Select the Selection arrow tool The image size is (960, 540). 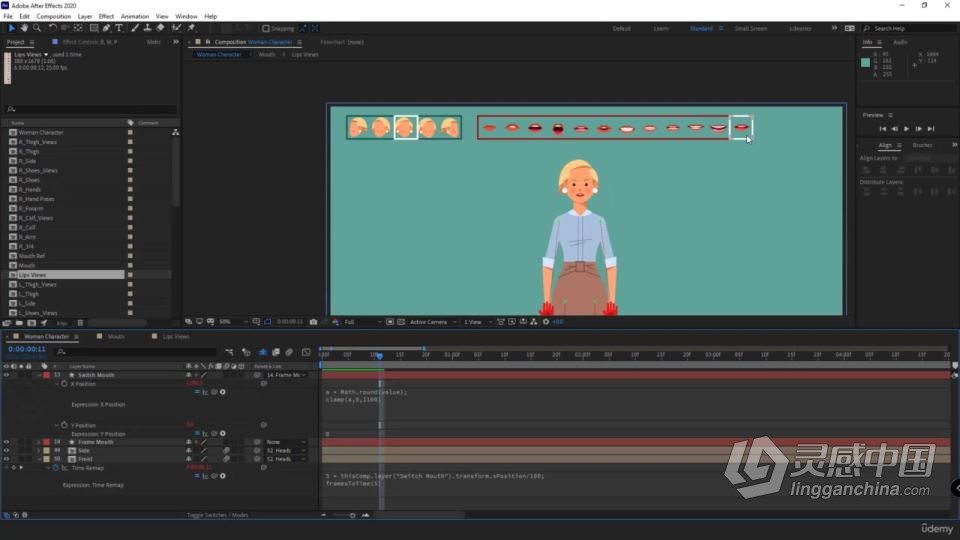11,28
